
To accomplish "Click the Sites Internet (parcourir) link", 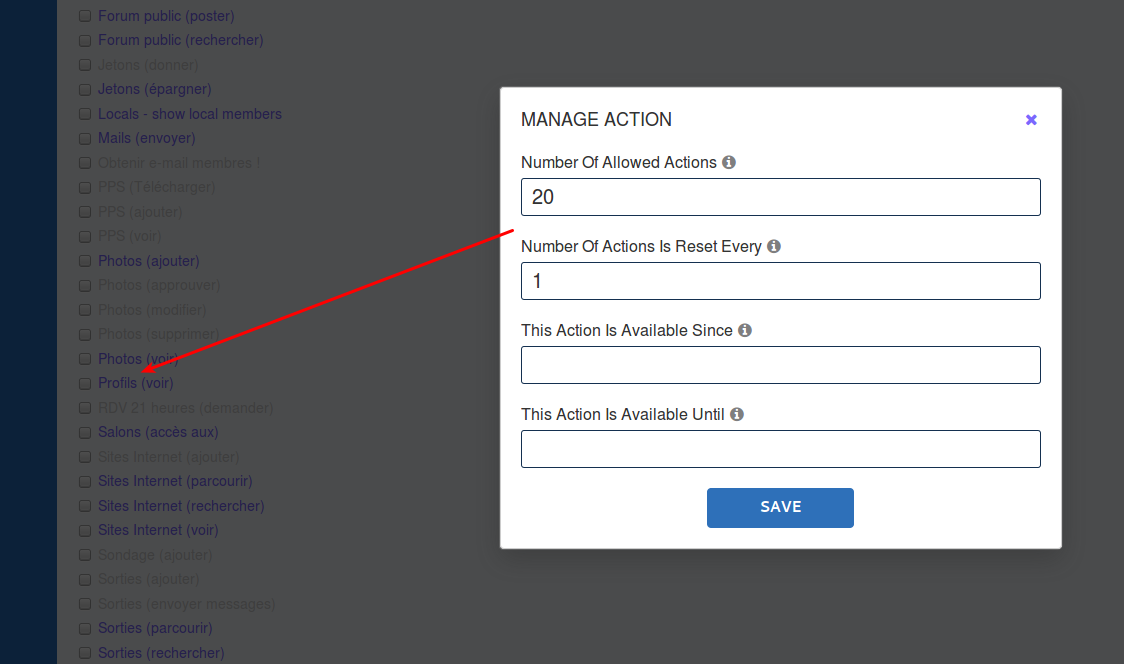I will tap(175, 481).
